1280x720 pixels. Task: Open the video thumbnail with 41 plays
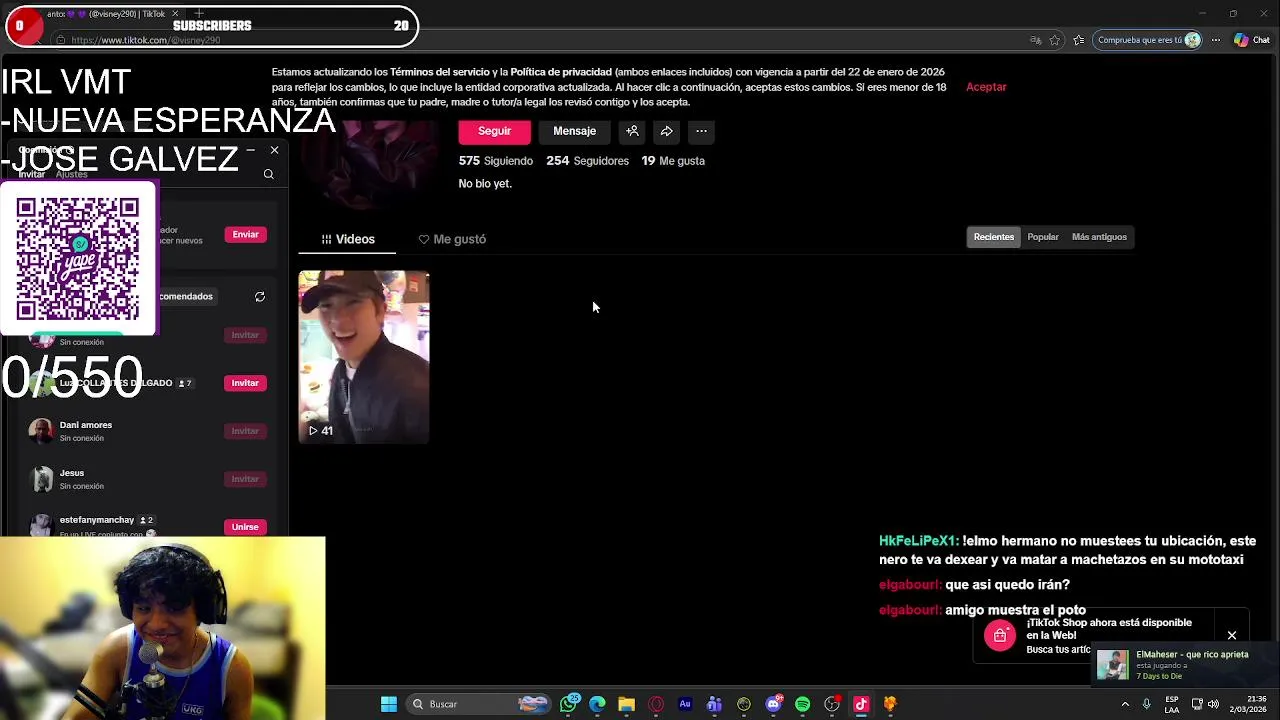pyautogui.click(x=364, y=357)
